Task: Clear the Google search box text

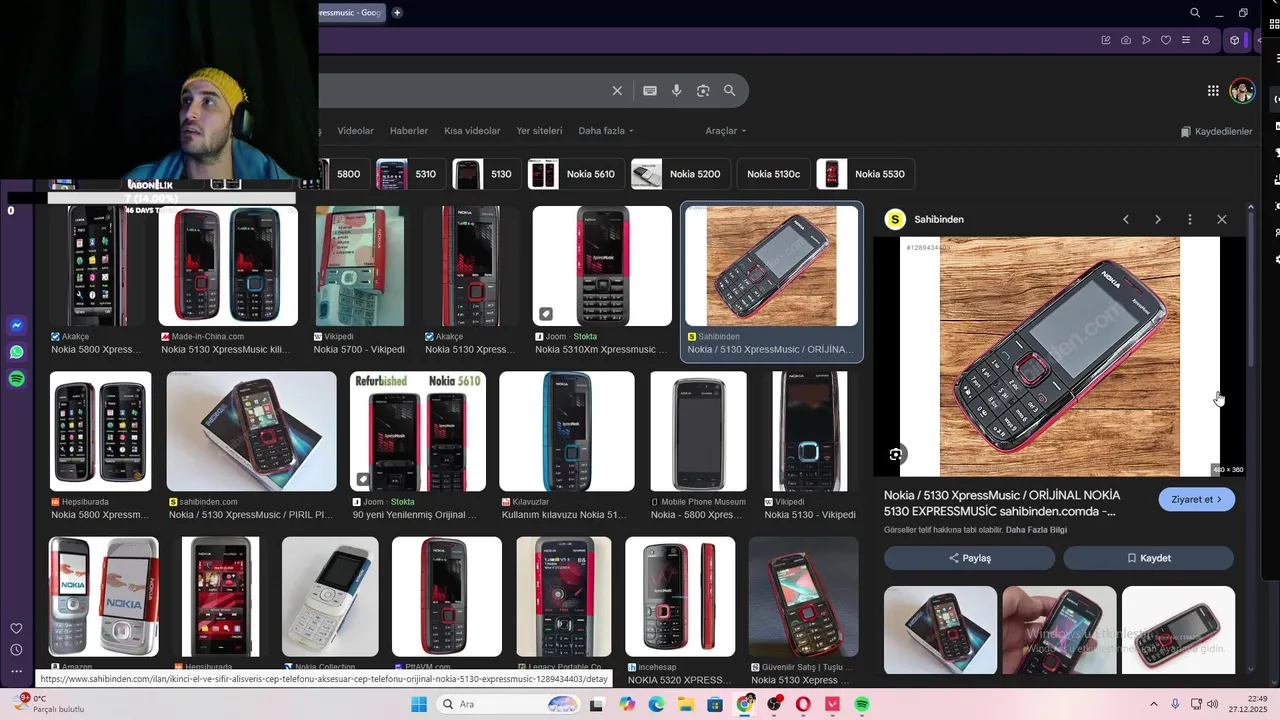Action: (x=617, y=91)
